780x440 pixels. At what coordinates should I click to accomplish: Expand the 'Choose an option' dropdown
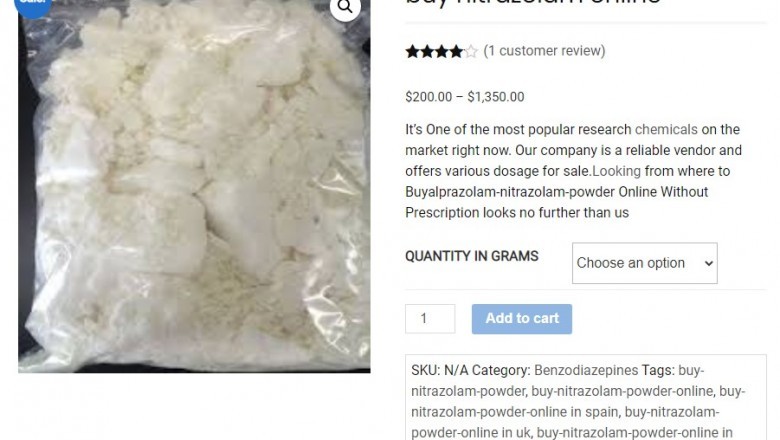point(644,263)
